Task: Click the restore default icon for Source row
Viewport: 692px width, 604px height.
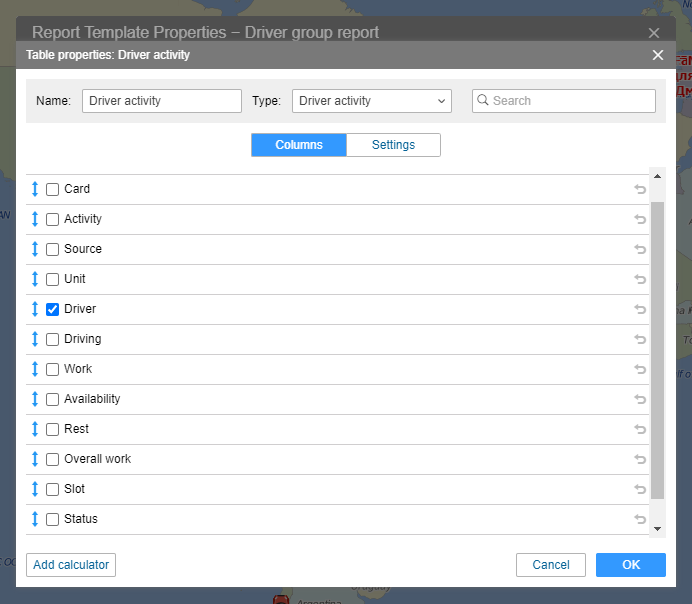Action: 640,249
